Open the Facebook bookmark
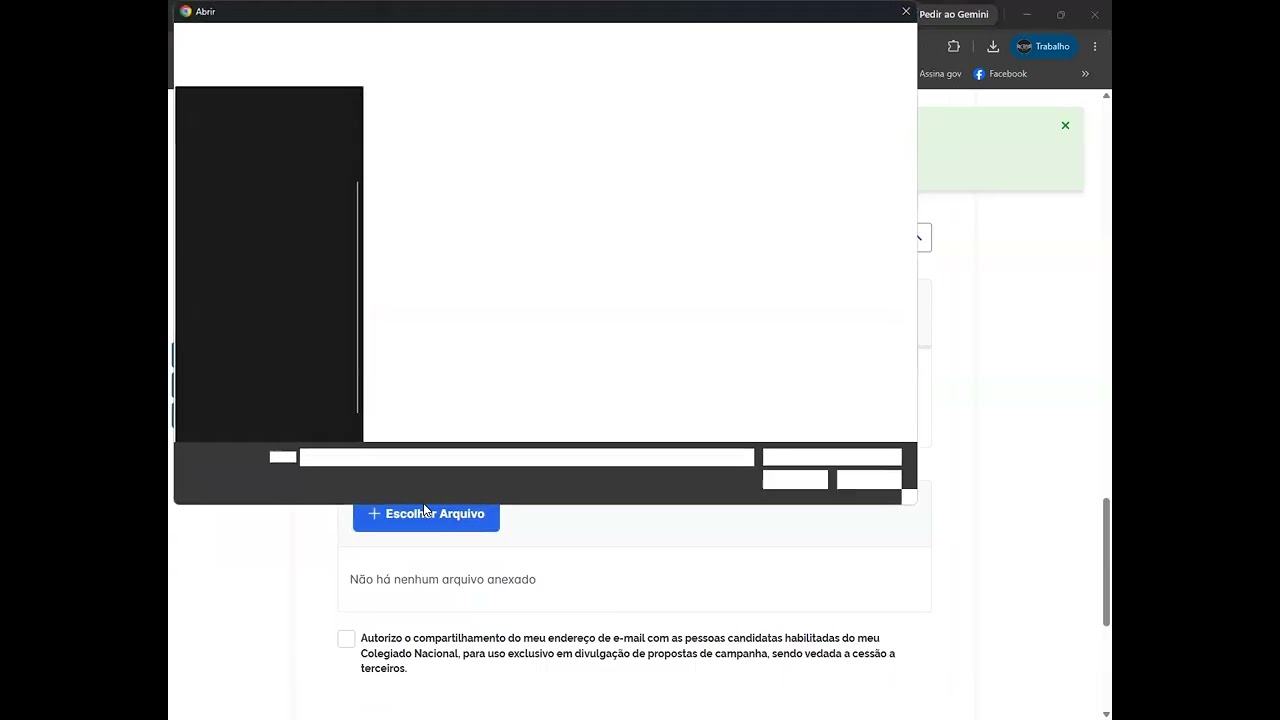1280x720 pixels. pos(1001,74)
